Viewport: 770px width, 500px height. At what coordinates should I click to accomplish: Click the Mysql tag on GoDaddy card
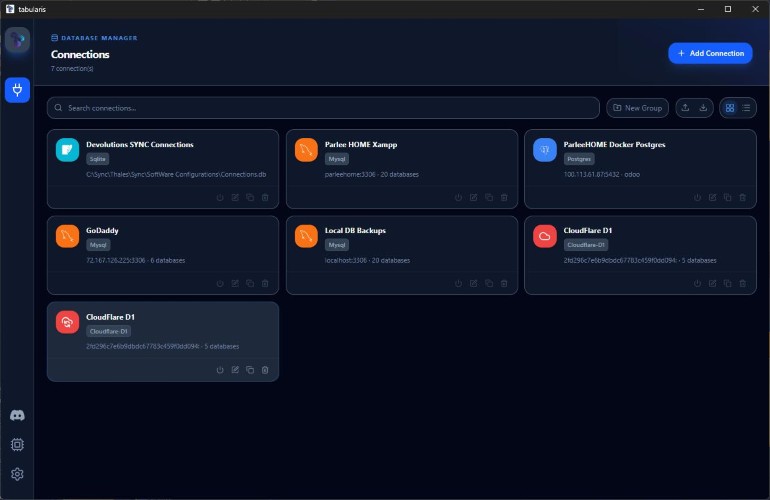tap(98, 245)
